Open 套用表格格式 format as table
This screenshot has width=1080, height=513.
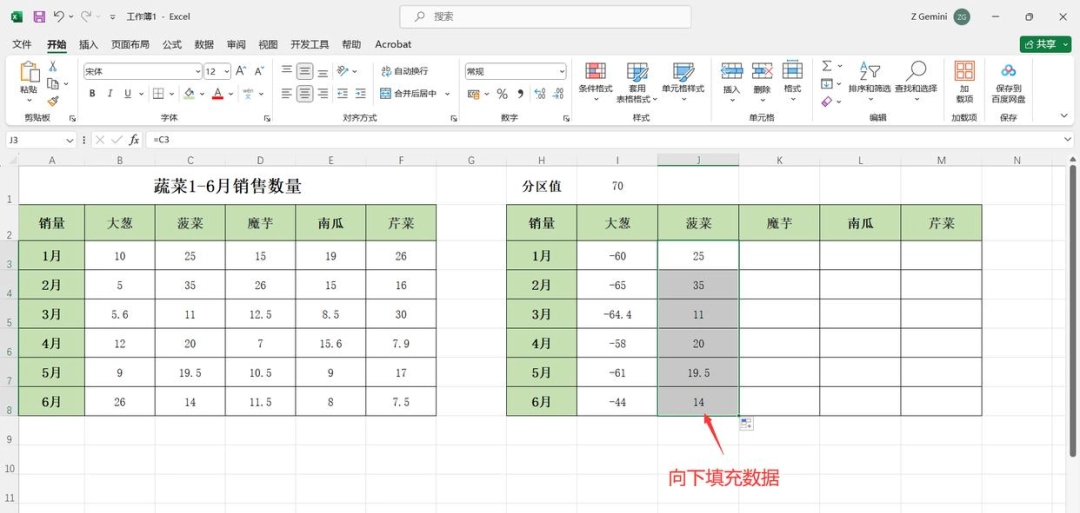(637, 81)
